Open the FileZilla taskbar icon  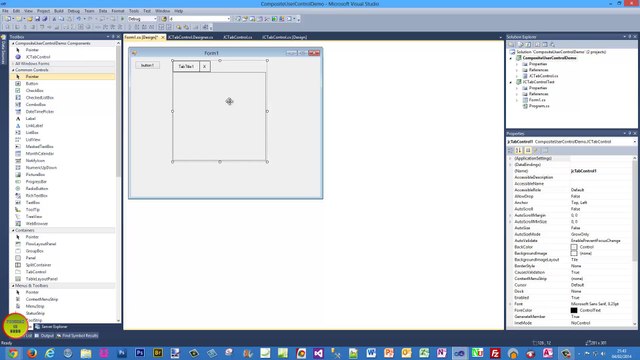coord(495,353)
